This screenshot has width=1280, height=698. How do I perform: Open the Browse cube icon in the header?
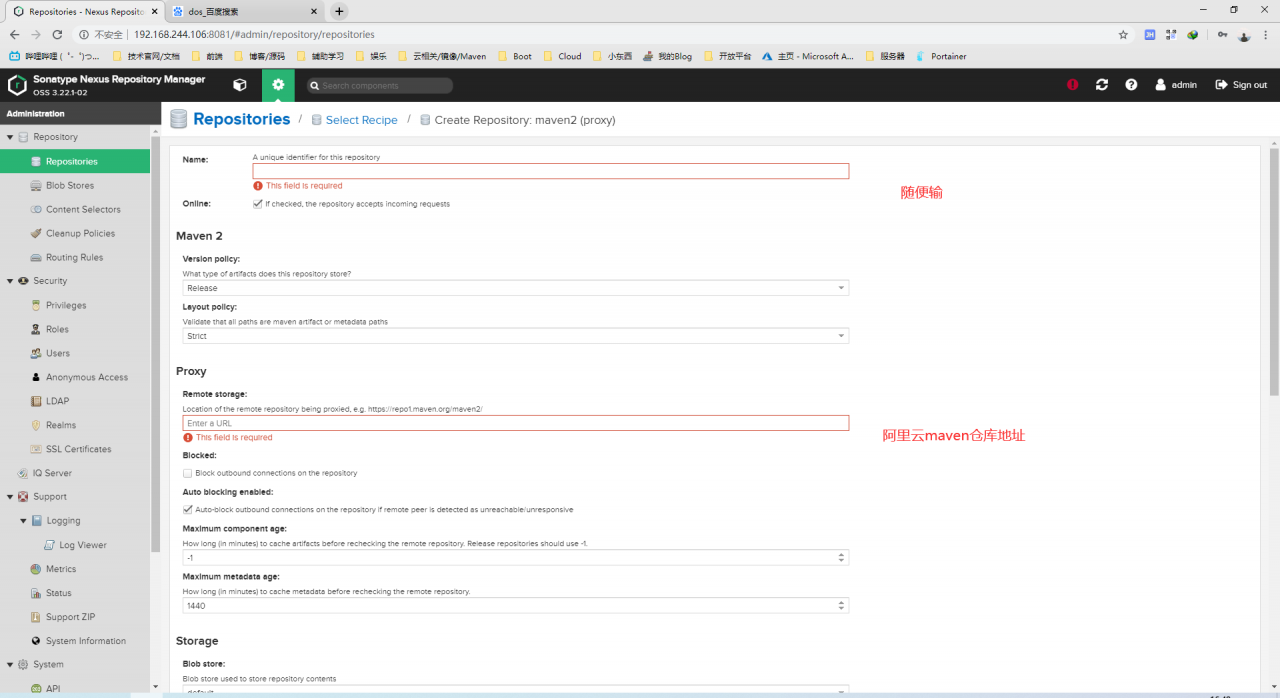coord(239,85)
